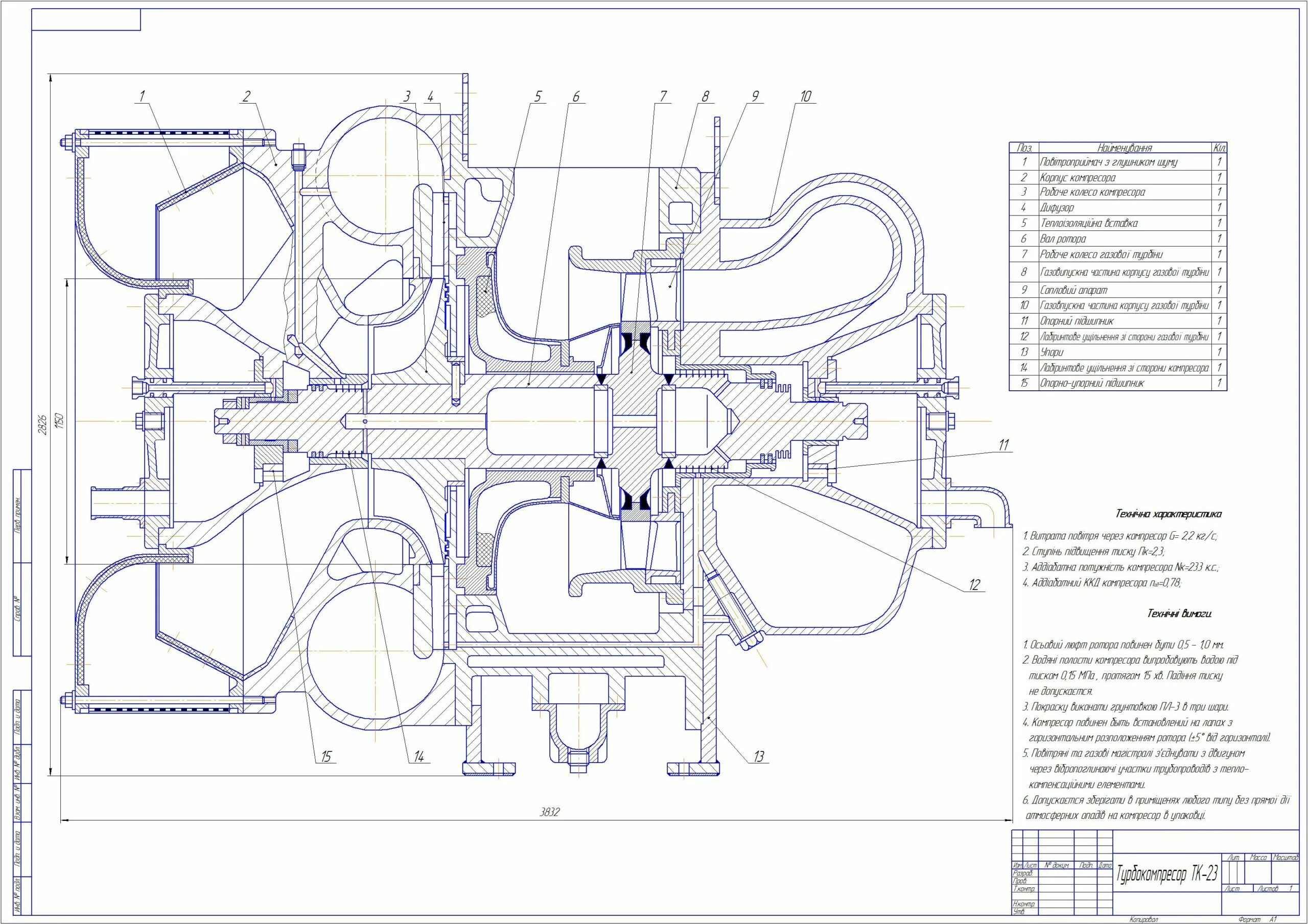Click the 'Технічні вимоги' heading
This screenshot has height=924, width=1308.
pos(1179,614)
